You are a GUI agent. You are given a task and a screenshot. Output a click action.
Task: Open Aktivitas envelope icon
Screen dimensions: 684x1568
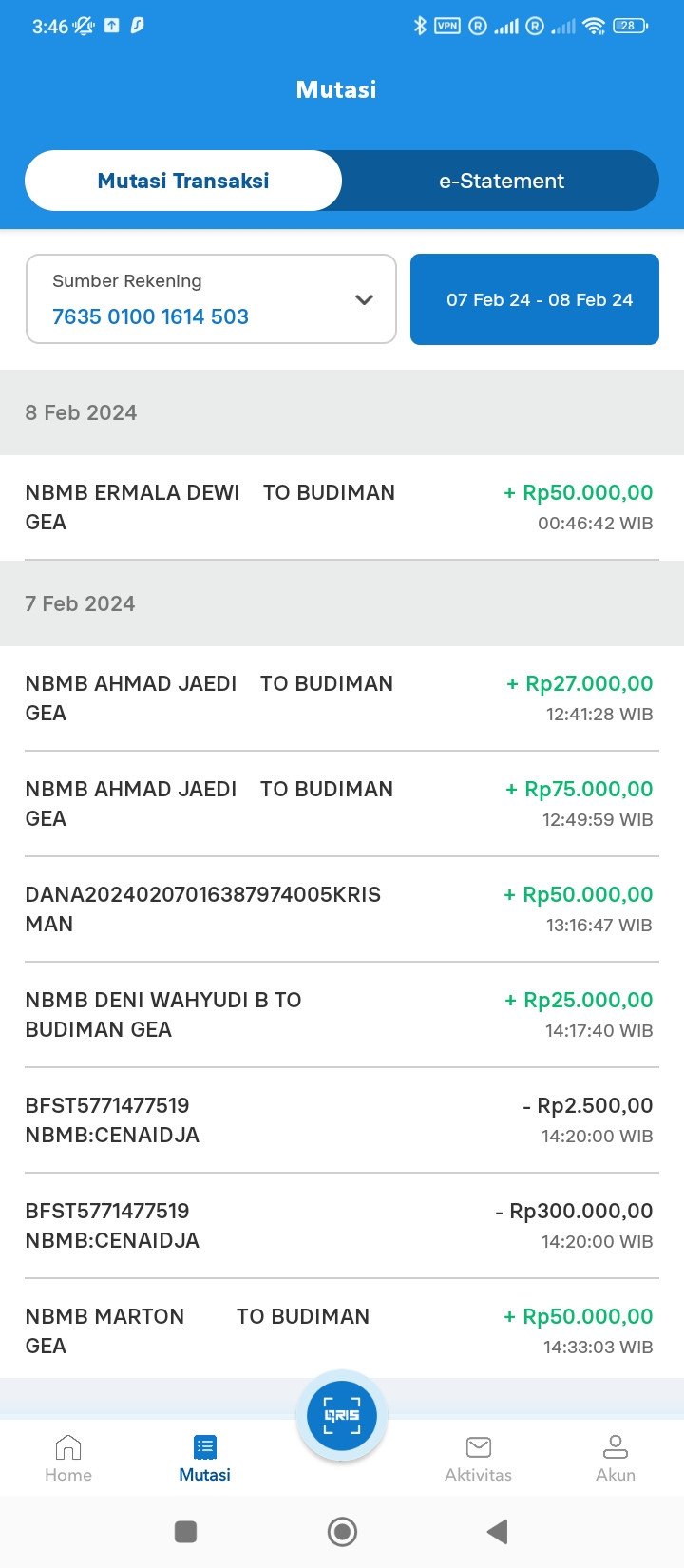(x=479, y=1447)
